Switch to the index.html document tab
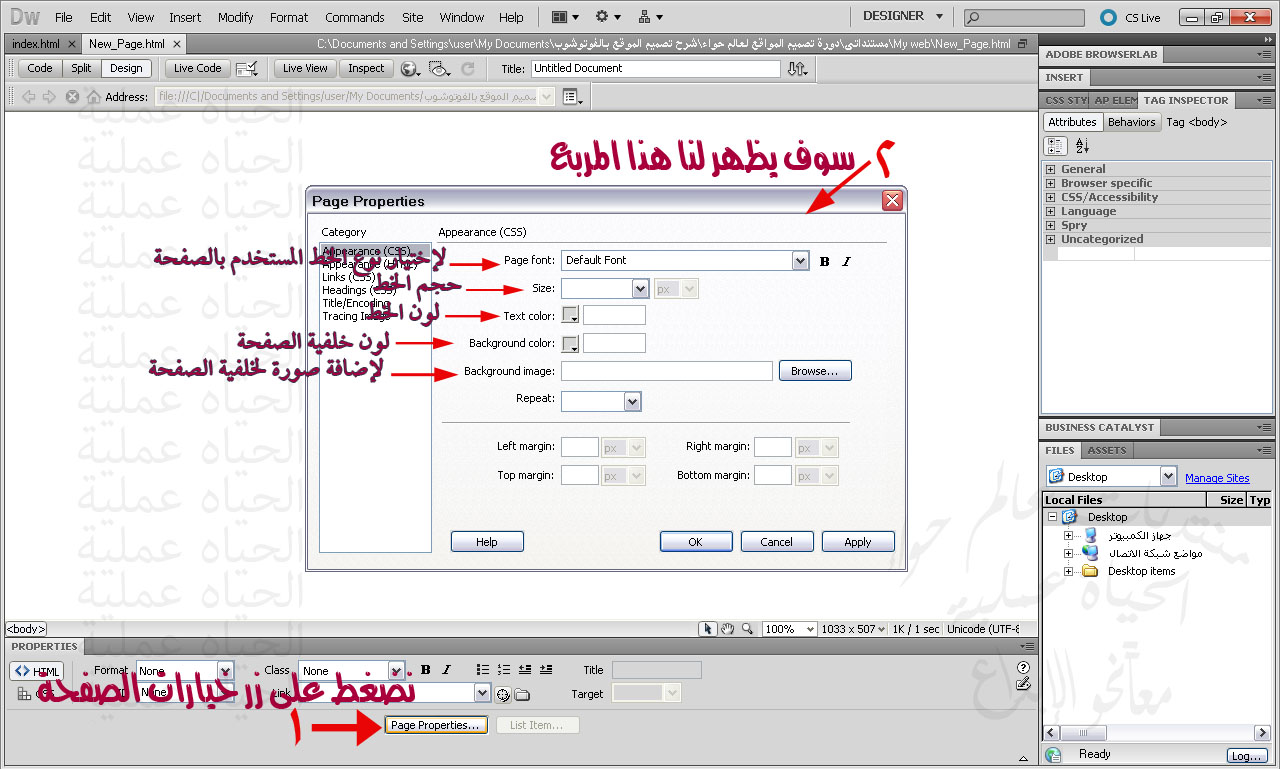The width and height of the screenshot is (1280, 769). [36, 44]
